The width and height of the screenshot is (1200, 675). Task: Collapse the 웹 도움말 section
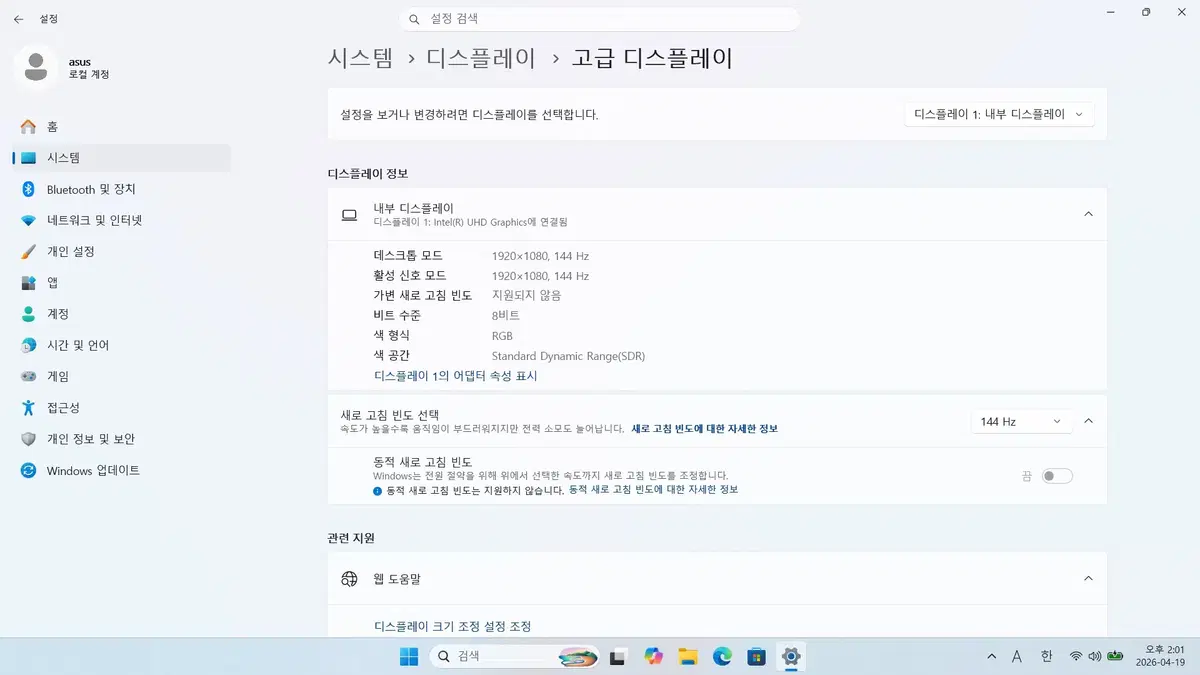(x=1088, y=578)
